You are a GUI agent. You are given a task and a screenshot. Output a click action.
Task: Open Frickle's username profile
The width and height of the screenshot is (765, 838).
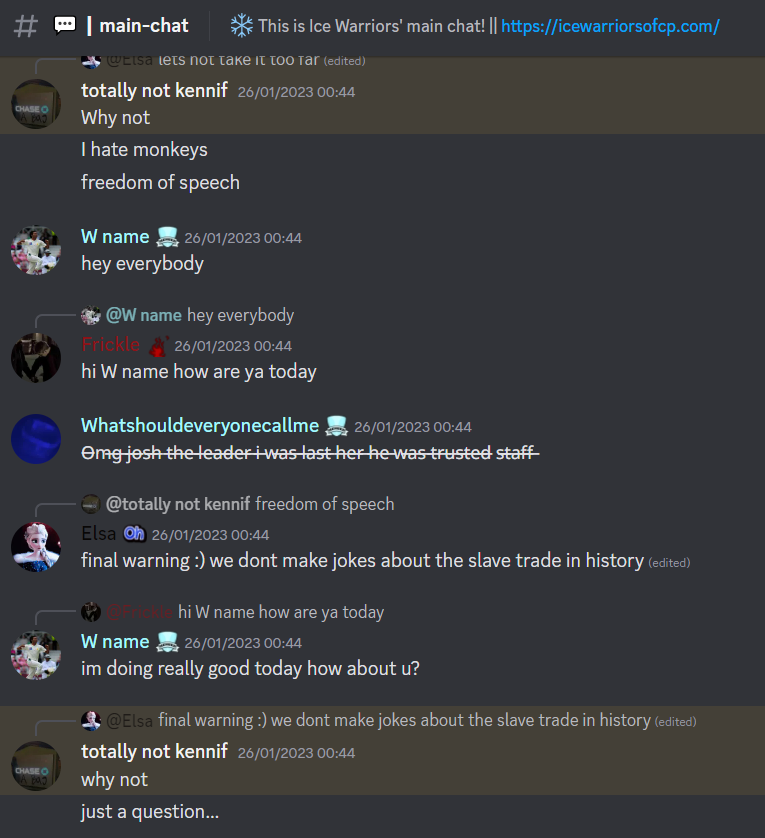111,345
